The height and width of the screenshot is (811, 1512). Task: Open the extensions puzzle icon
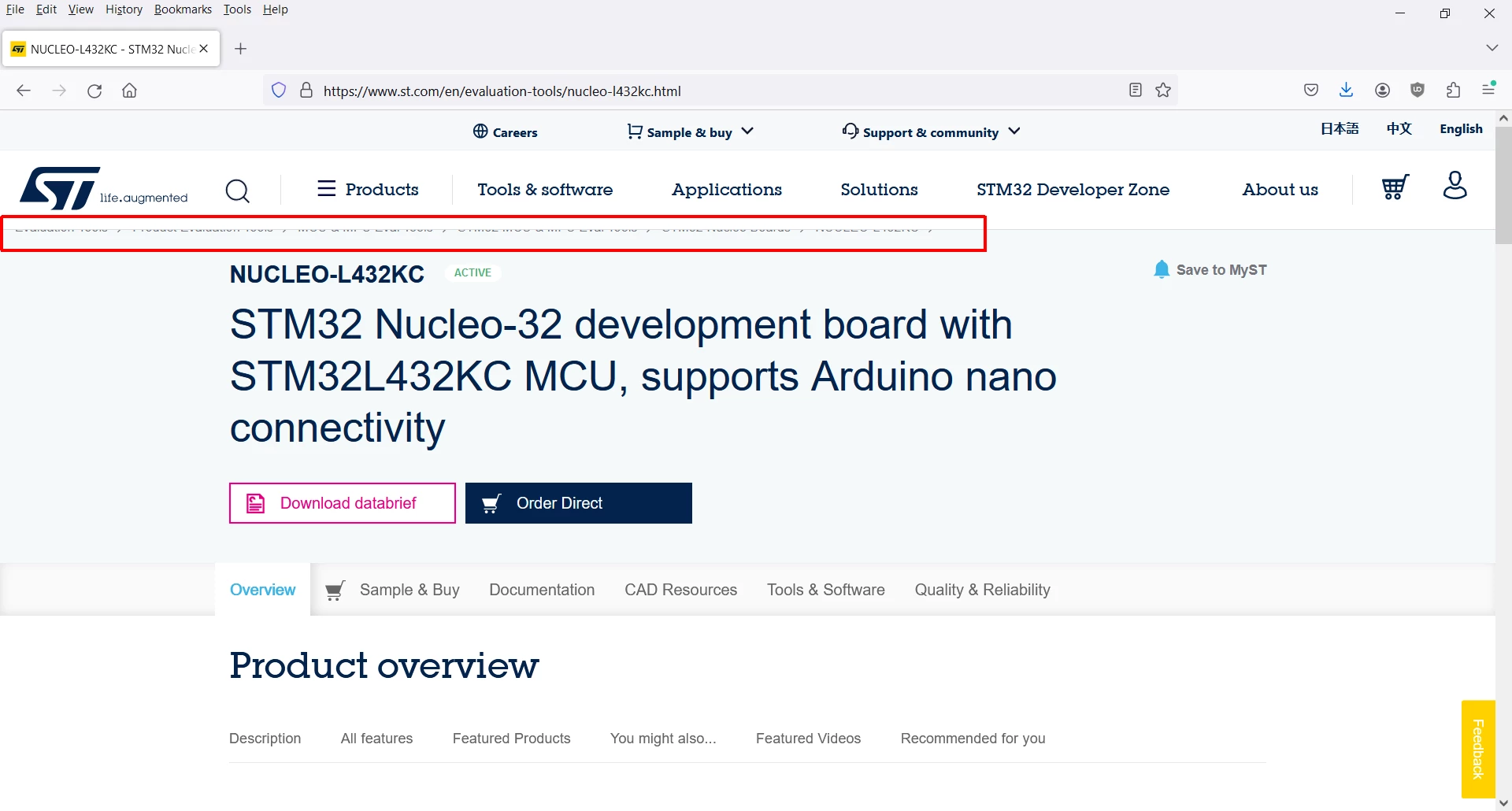(1453, 91)
